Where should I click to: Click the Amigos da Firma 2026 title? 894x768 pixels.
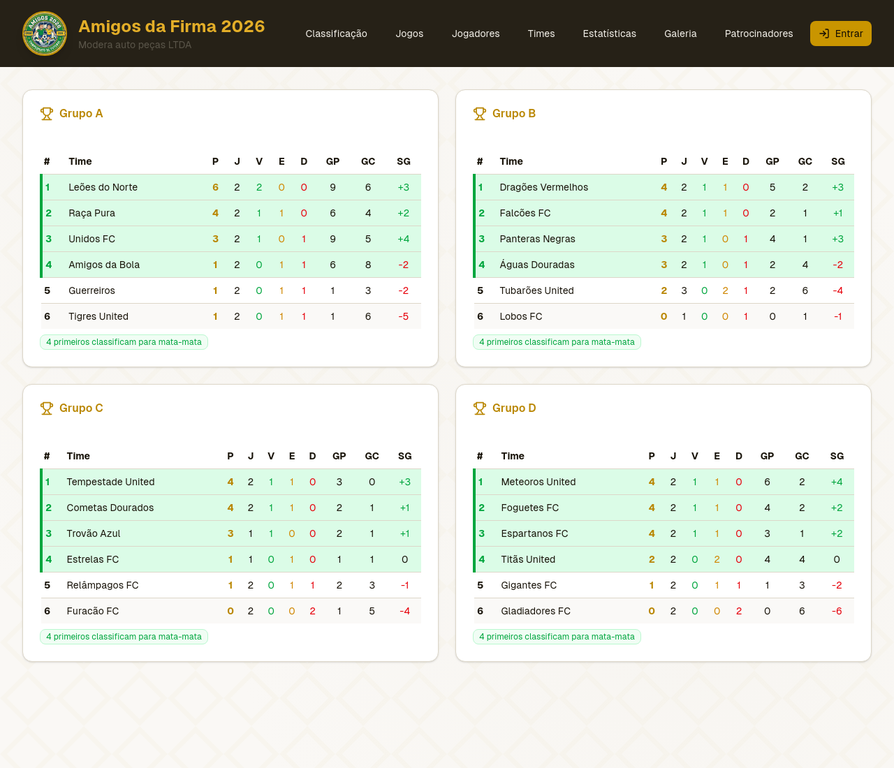[171, 26]
